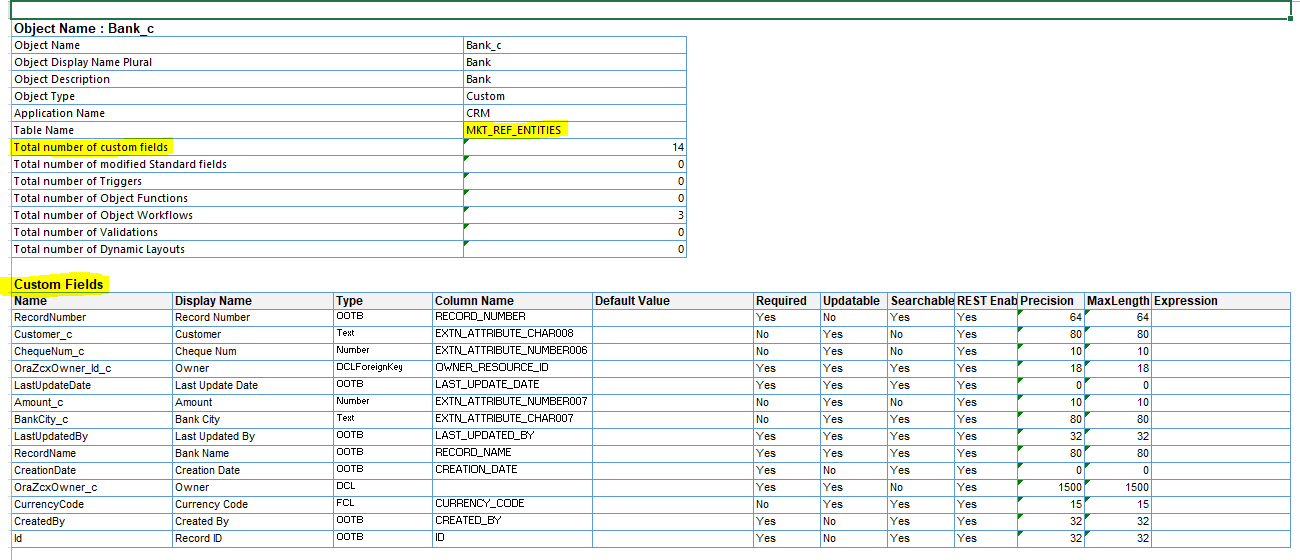Click the 'Required' column header

click(787, 301)
